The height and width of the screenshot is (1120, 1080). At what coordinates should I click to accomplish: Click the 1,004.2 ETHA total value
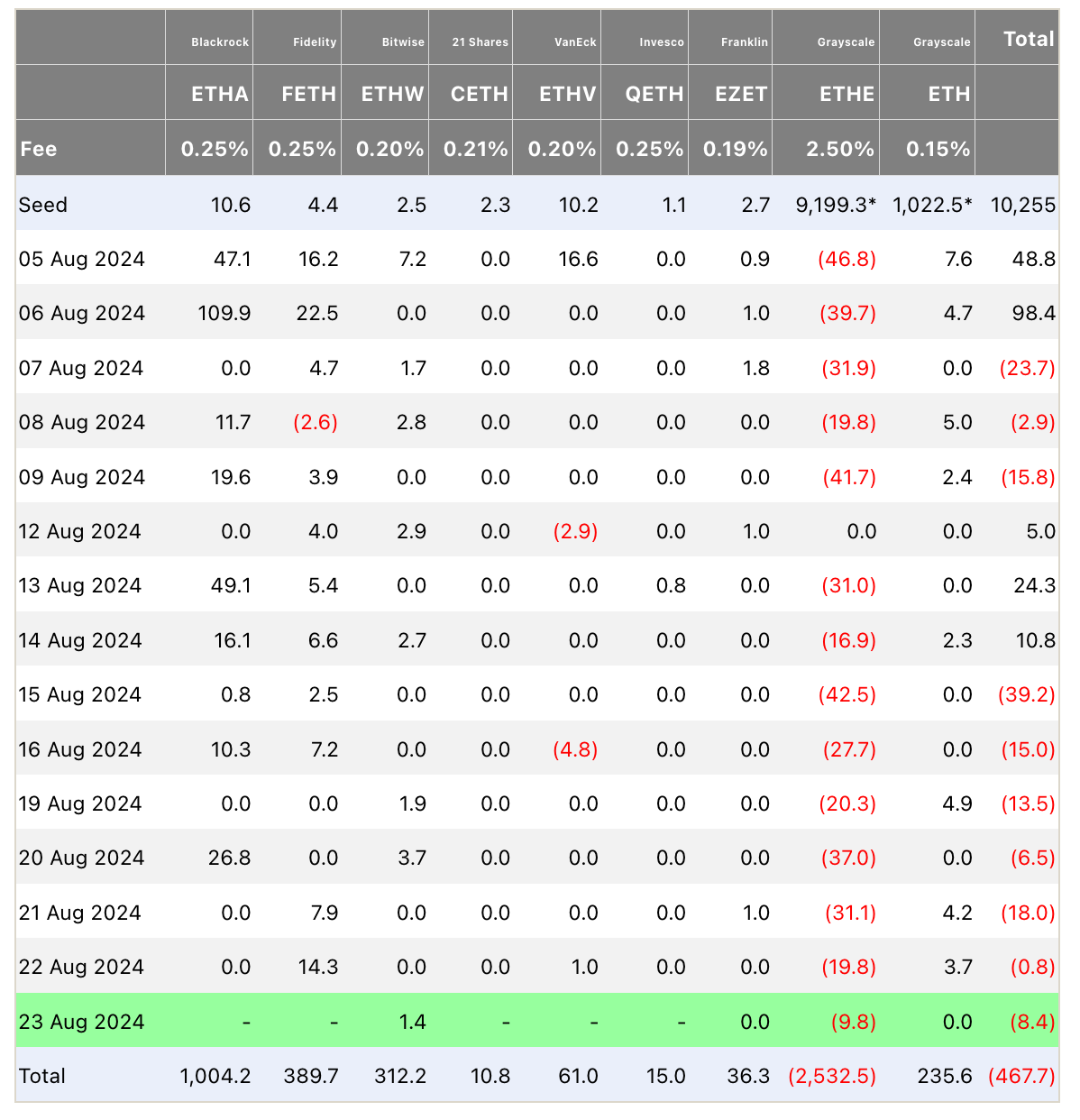215,1076
